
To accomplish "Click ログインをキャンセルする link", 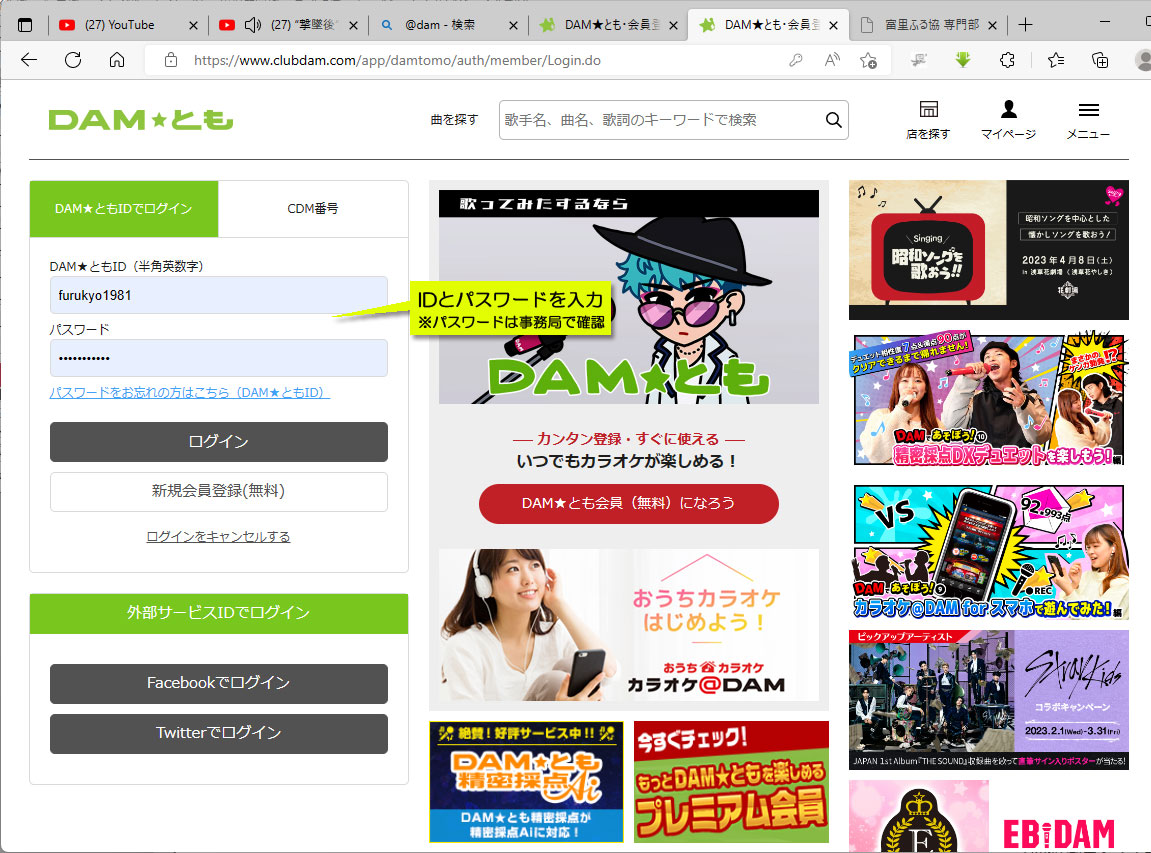I will [219, 537].
